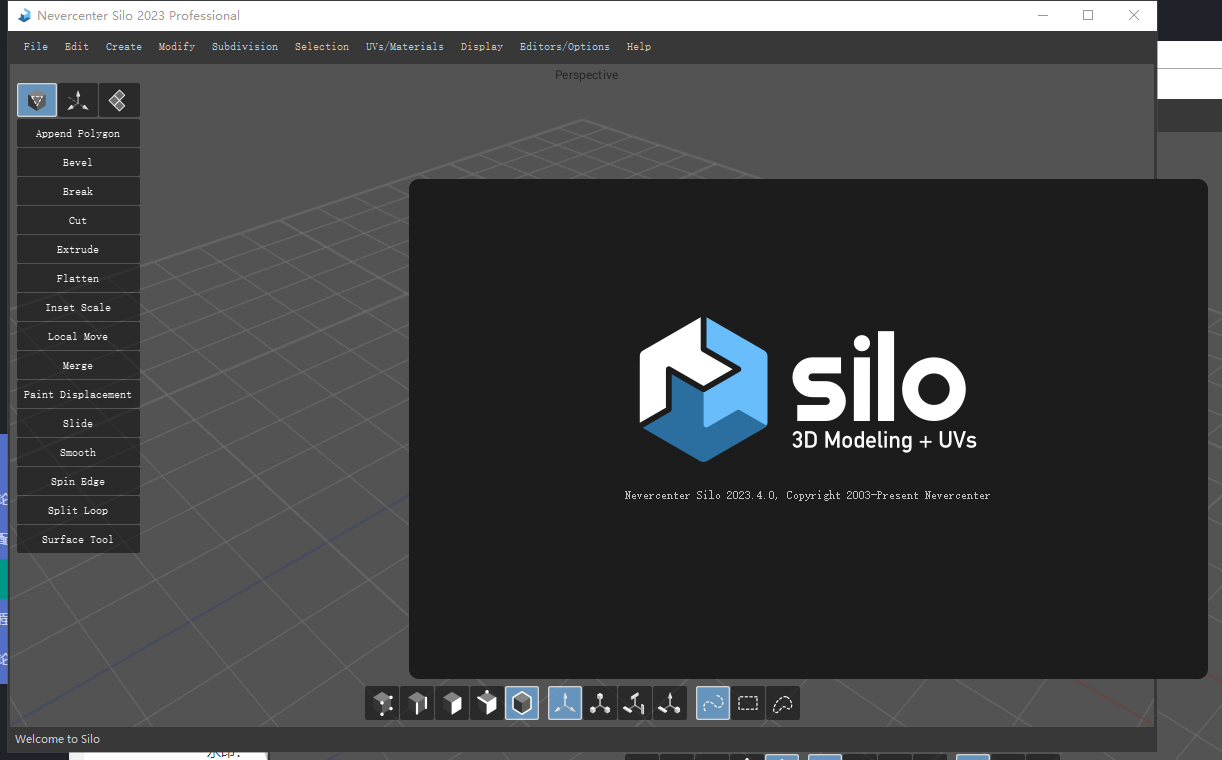Click the Merge button
1222x760 pixels.
coord(78,366)
